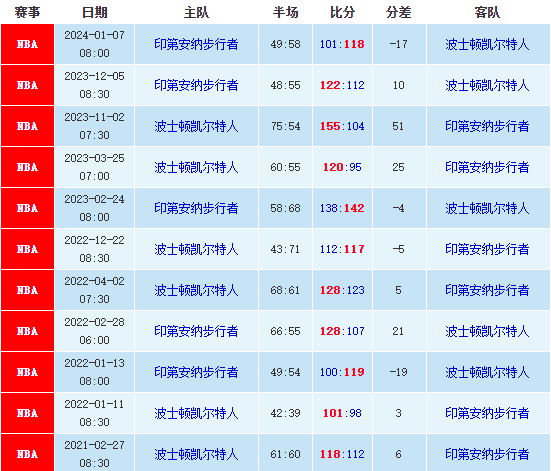The height and width of the screenshot is (471, 551).
Task: Click the NBA cell in the 2024-01-07 row
Action: tap(27, 44)
